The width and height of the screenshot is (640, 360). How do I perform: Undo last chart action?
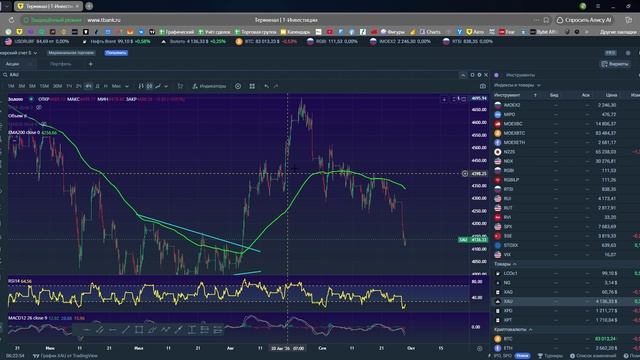[x=267, y=86]
